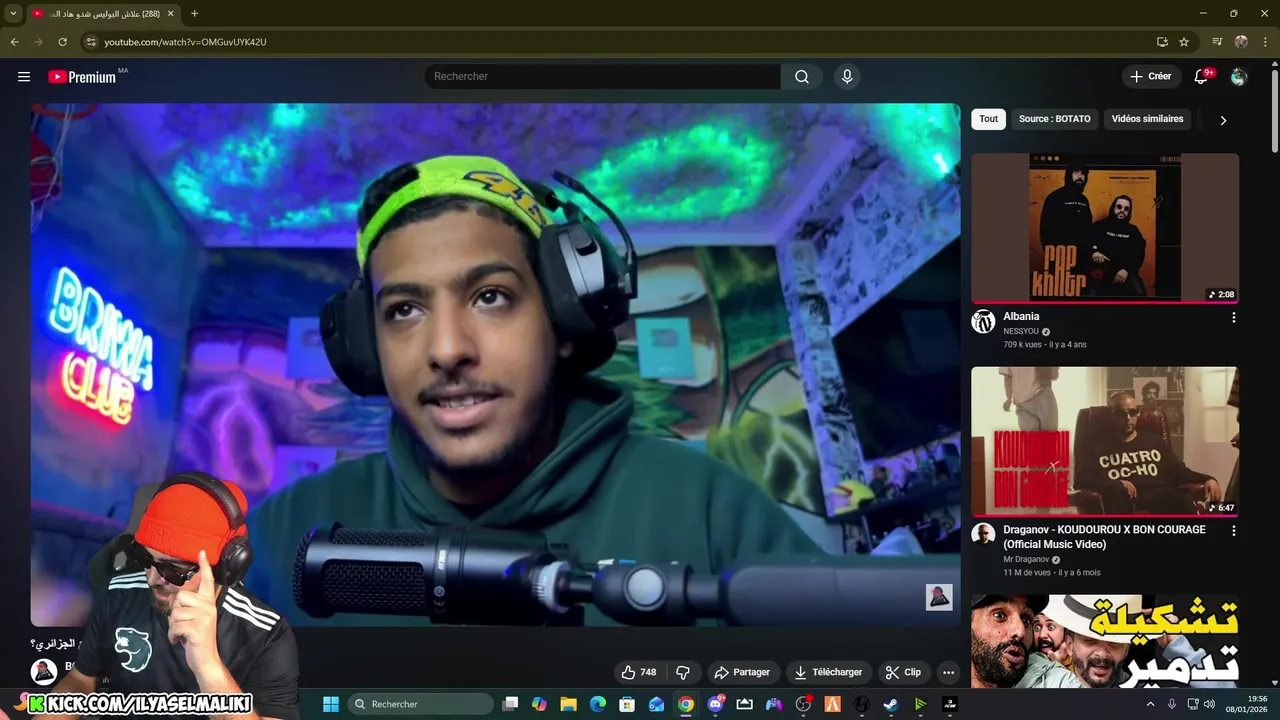Open the YouTube account avatar menu

point(1239,77)
